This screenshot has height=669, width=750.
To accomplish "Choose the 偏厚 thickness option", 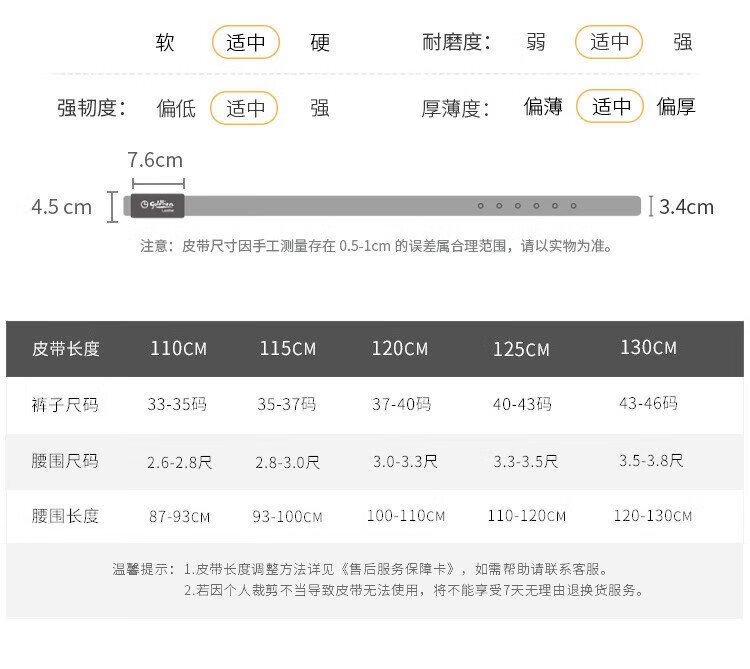I will (x=676, y=106).
